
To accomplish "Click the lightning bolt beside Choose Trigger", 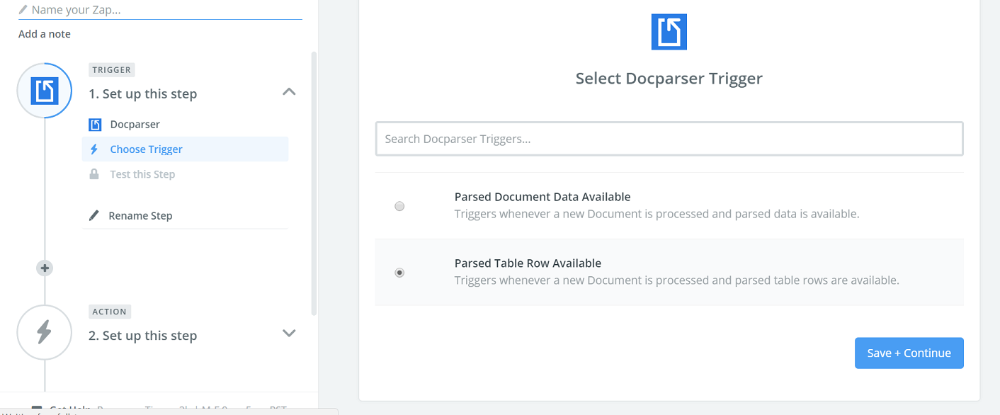I will click(x=94, y=149).
